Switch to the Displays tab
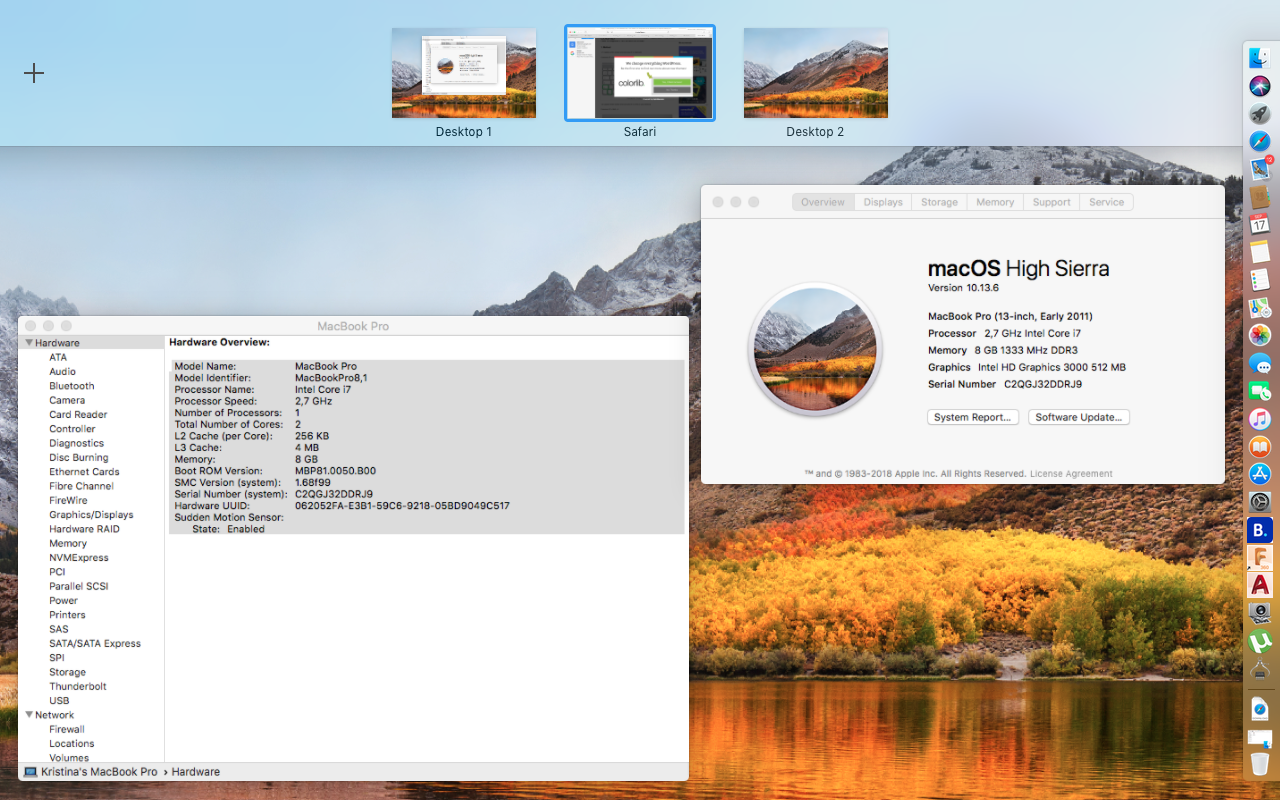This screenshot has width=1280, height=800. [883, 202]
